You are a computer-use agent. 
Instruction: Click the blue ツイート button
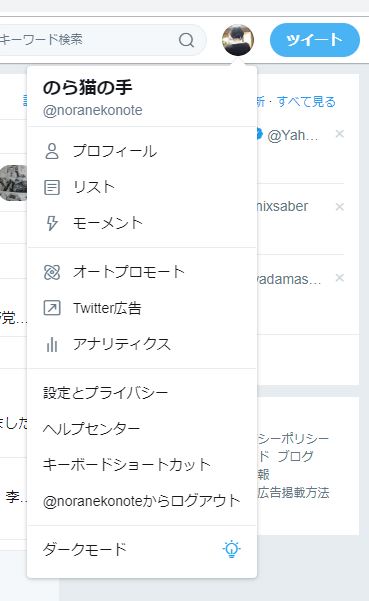coord(315,40)
